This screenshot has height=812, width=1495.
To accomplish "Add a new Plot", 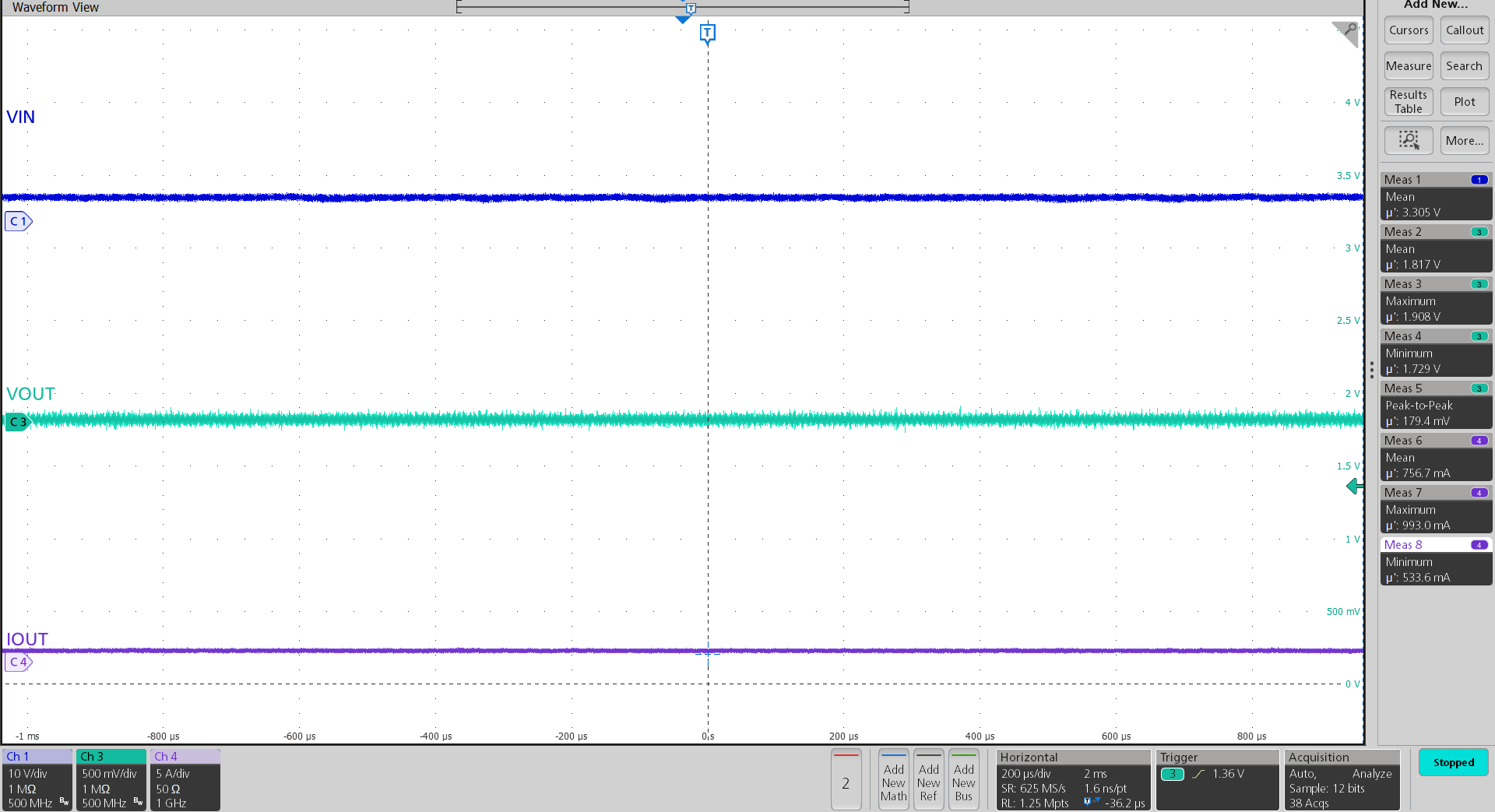I will pyautogui.click(x=1465, y=102).
